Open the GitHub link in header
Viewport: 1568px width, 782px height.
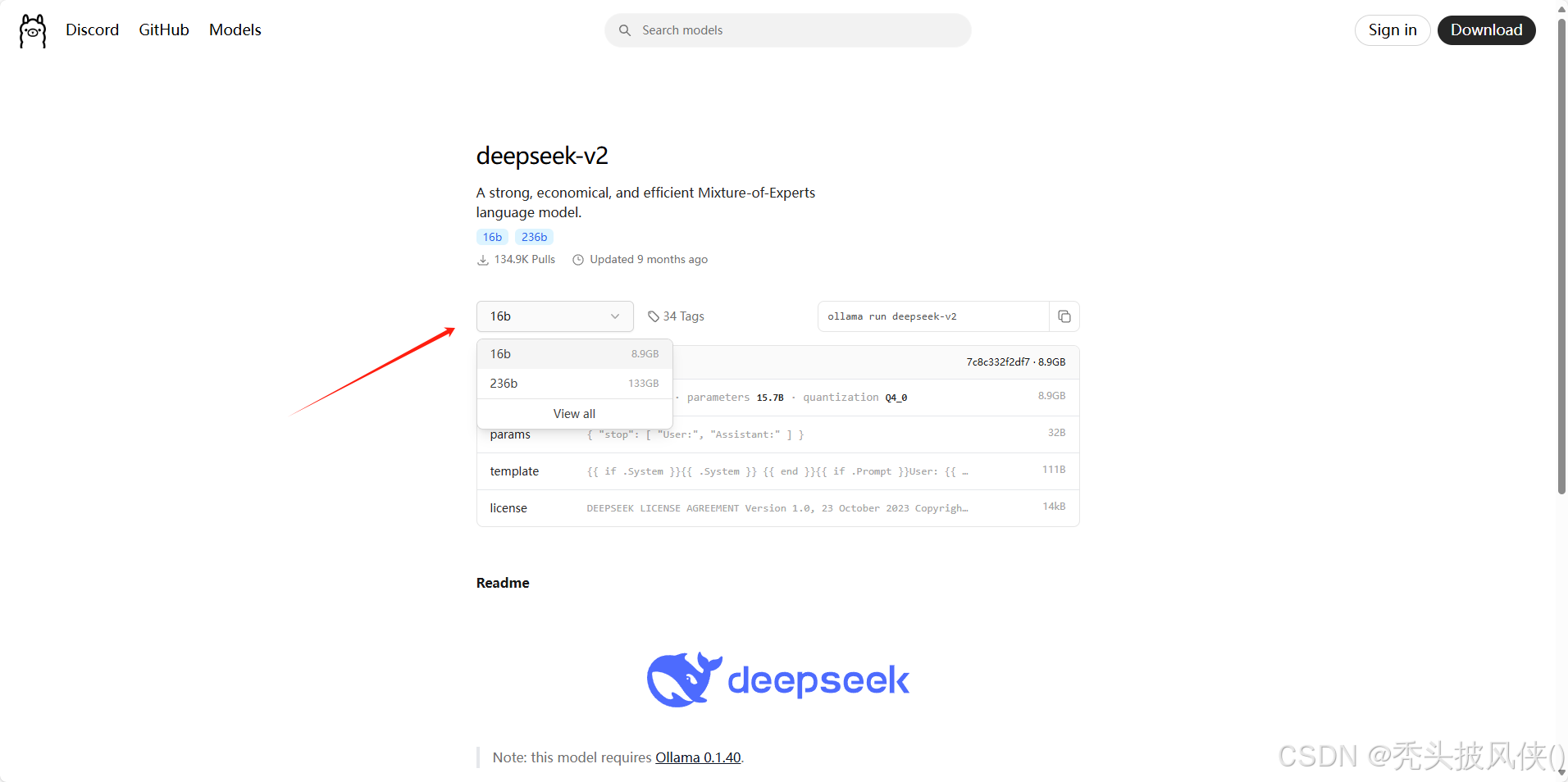tap(164, 30)
